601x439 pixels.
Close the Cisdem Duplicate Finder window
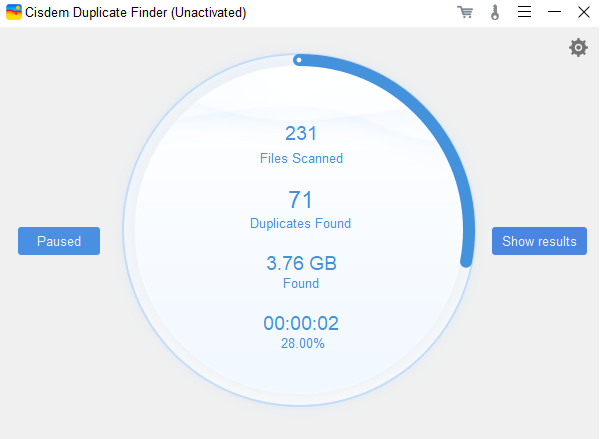584,13
